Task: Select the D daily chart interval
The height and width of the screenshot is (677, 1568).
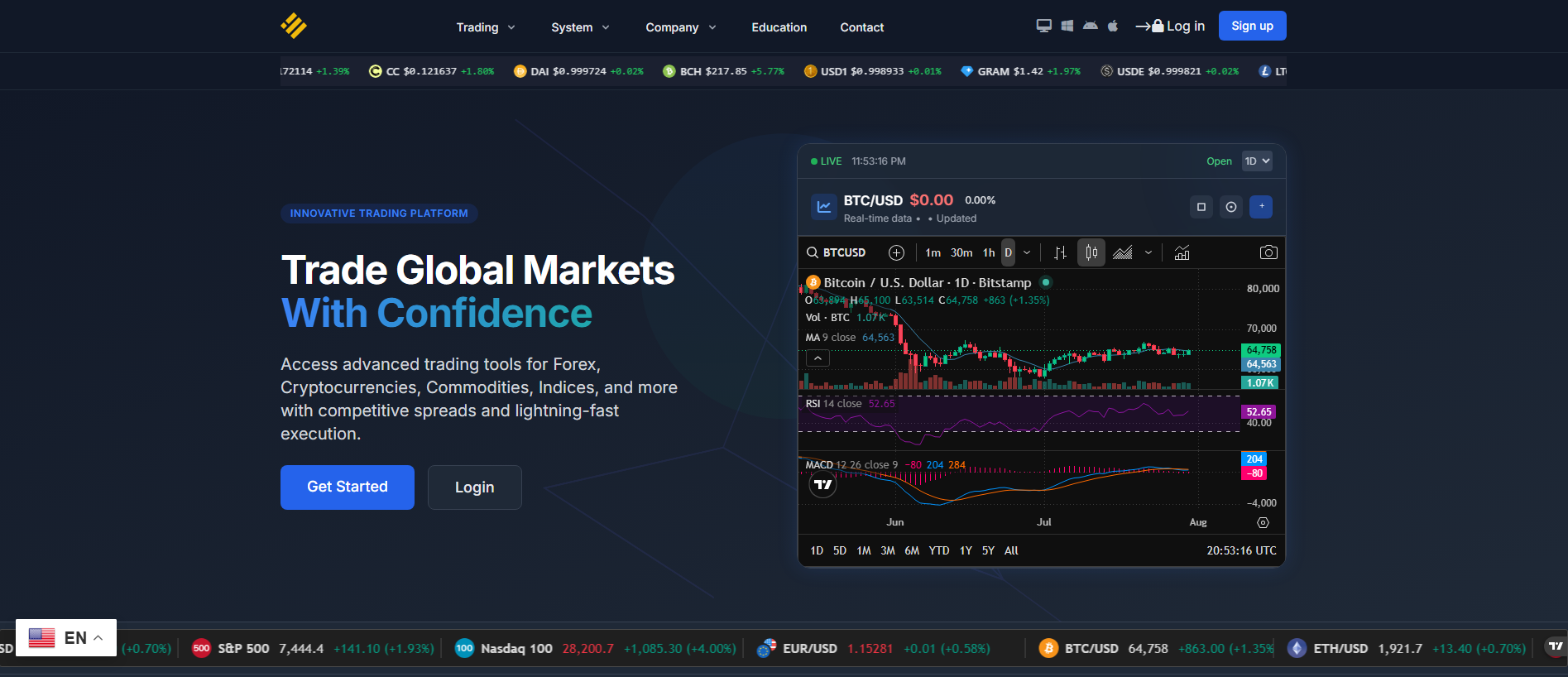Action: (1008, 252)
